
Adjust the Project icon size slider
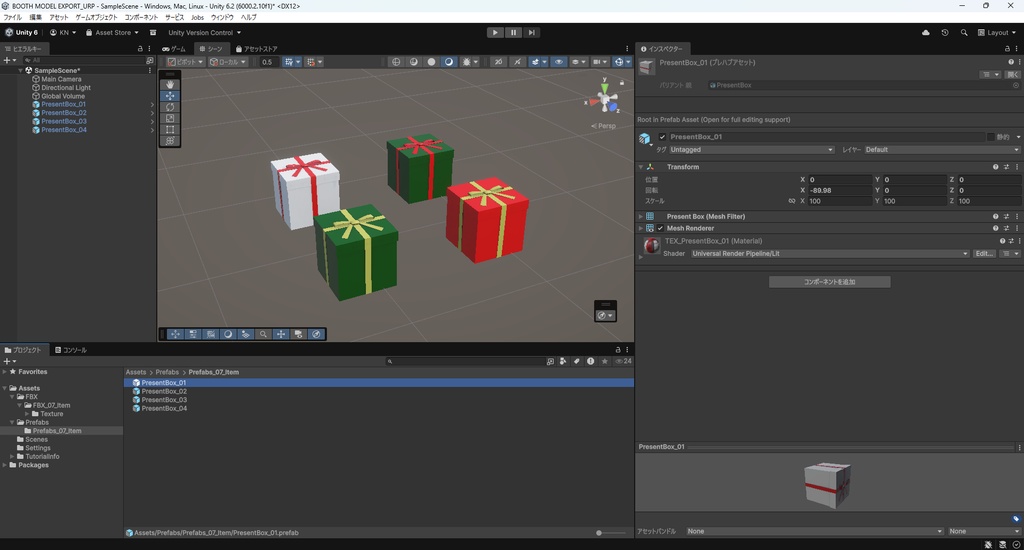pyautogui.click(x=609, y=533)
